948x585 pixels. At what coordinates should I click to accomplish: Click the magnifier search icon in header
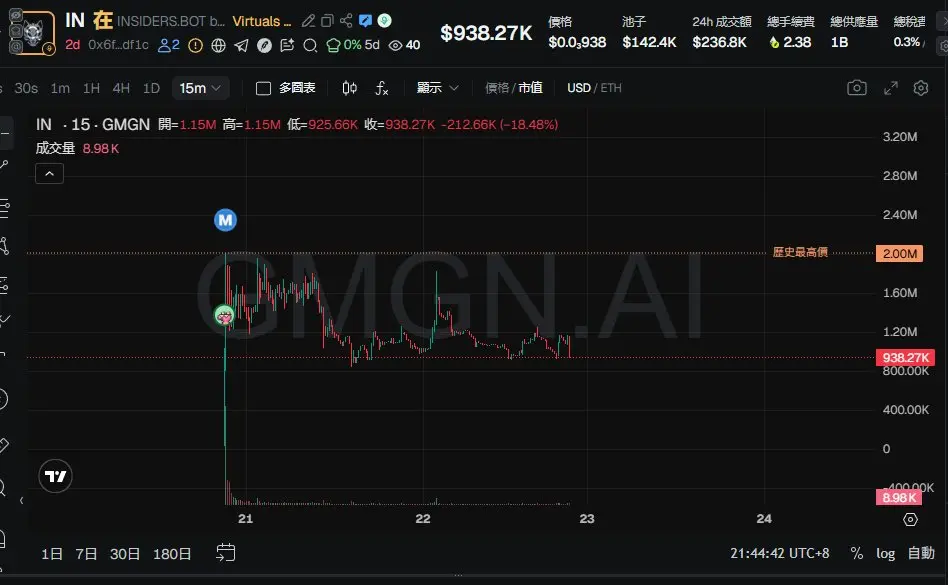[310, 45]
